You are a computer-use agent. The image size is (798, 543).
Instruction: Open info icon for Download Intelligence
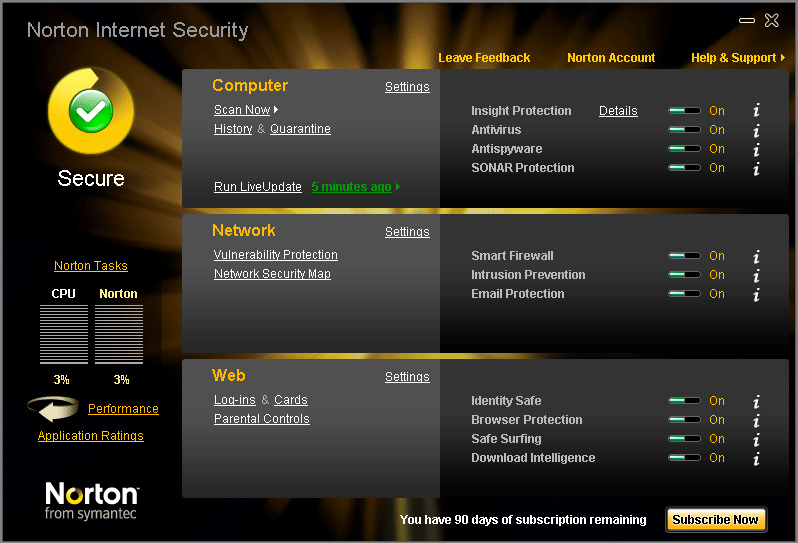tap(756, 458)
